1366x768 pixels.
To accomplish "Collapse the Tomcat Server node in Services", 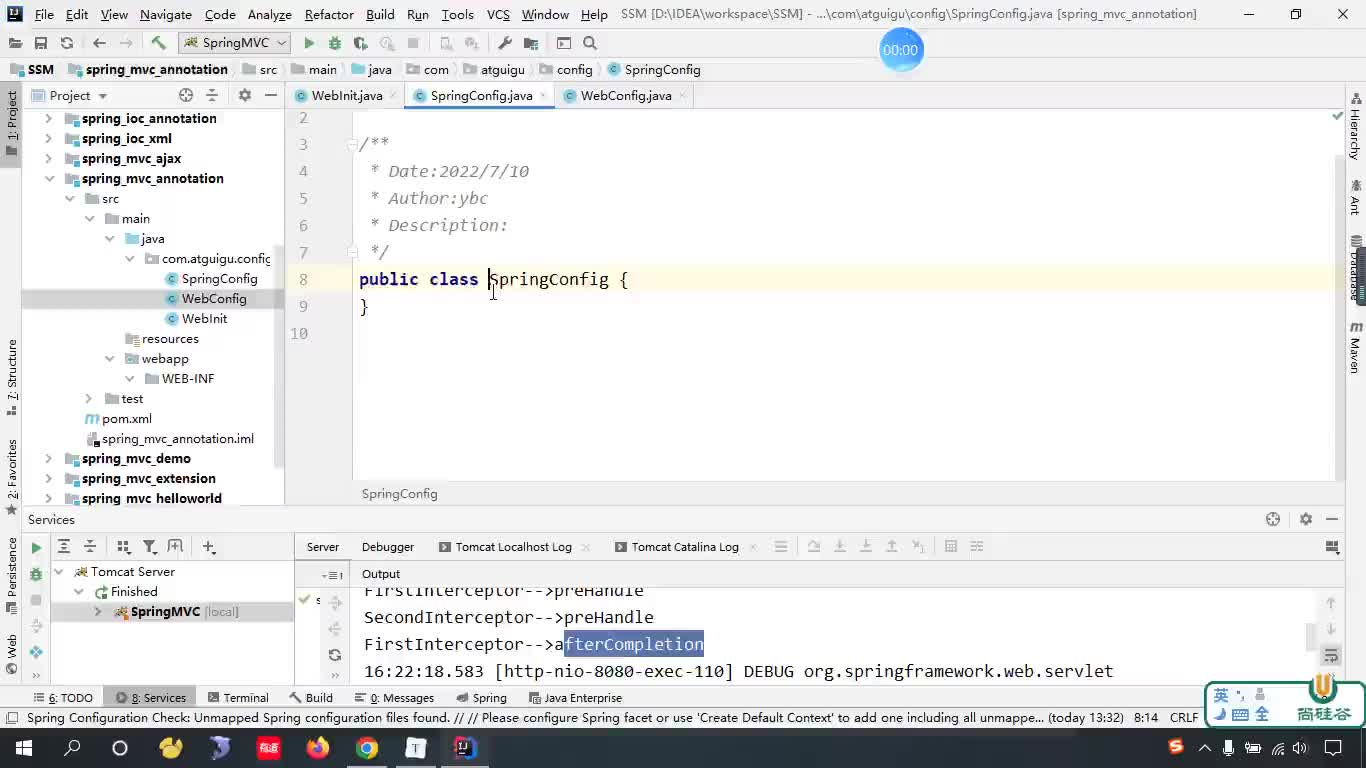I will click(58, 571).
